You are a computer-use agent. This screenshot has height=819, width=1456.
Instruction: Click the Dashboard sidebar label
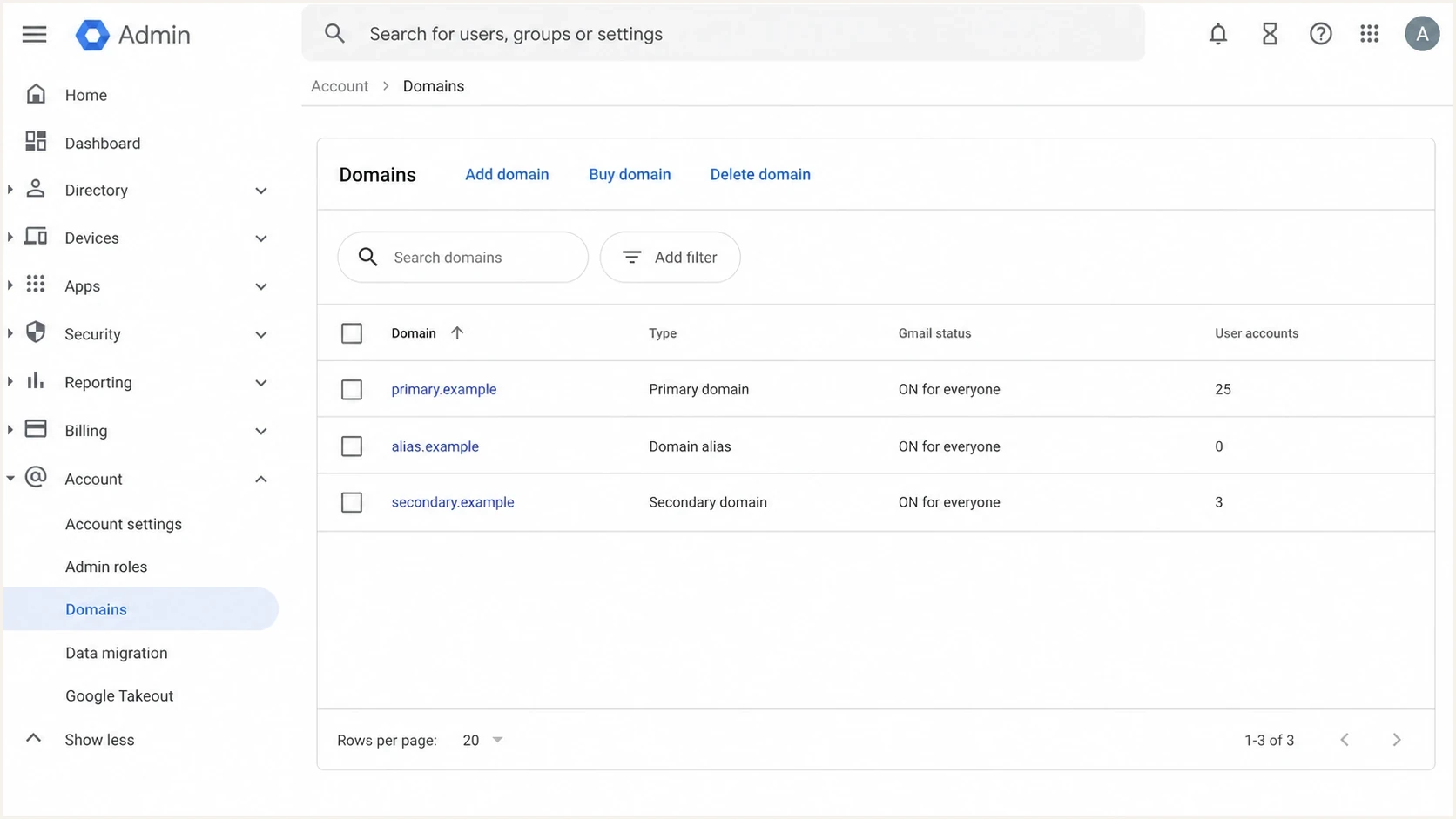point(103,144)
